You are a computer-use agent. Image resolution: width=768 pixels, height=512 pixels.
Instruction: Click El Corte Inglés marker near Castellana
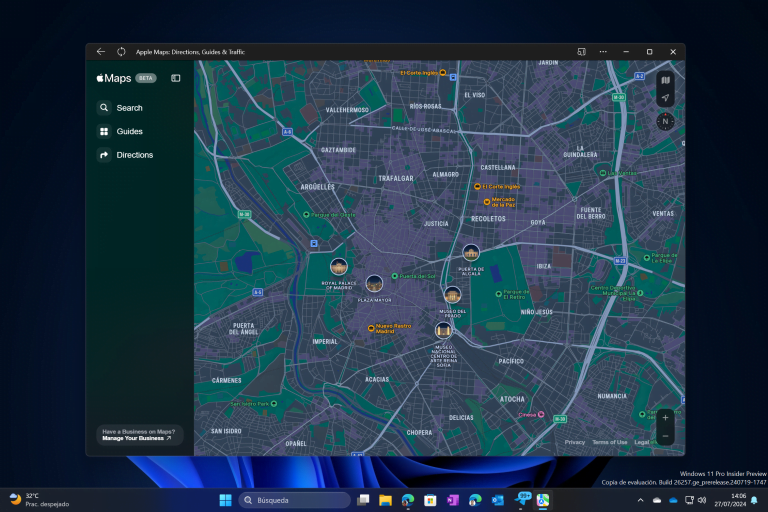click(477, 186)
